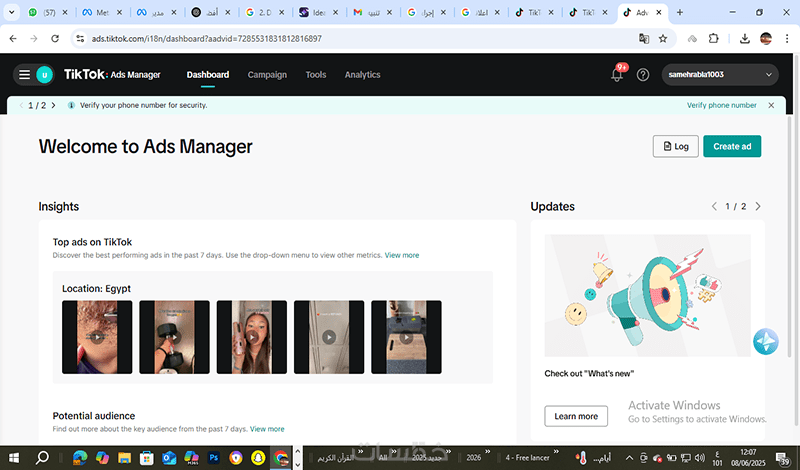The width and height of the screenshot is (800, 470).
Task: Open the Chrome profile avatar
Action: point(765,38)
